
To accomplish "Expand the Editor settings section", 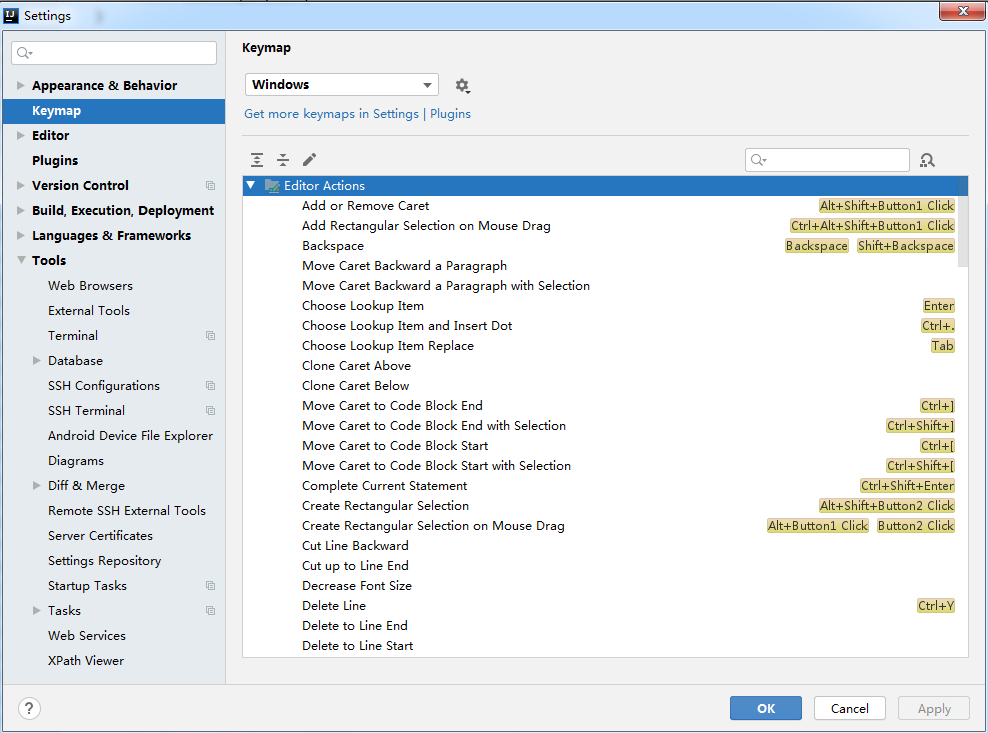I will (x=20, y=136).
